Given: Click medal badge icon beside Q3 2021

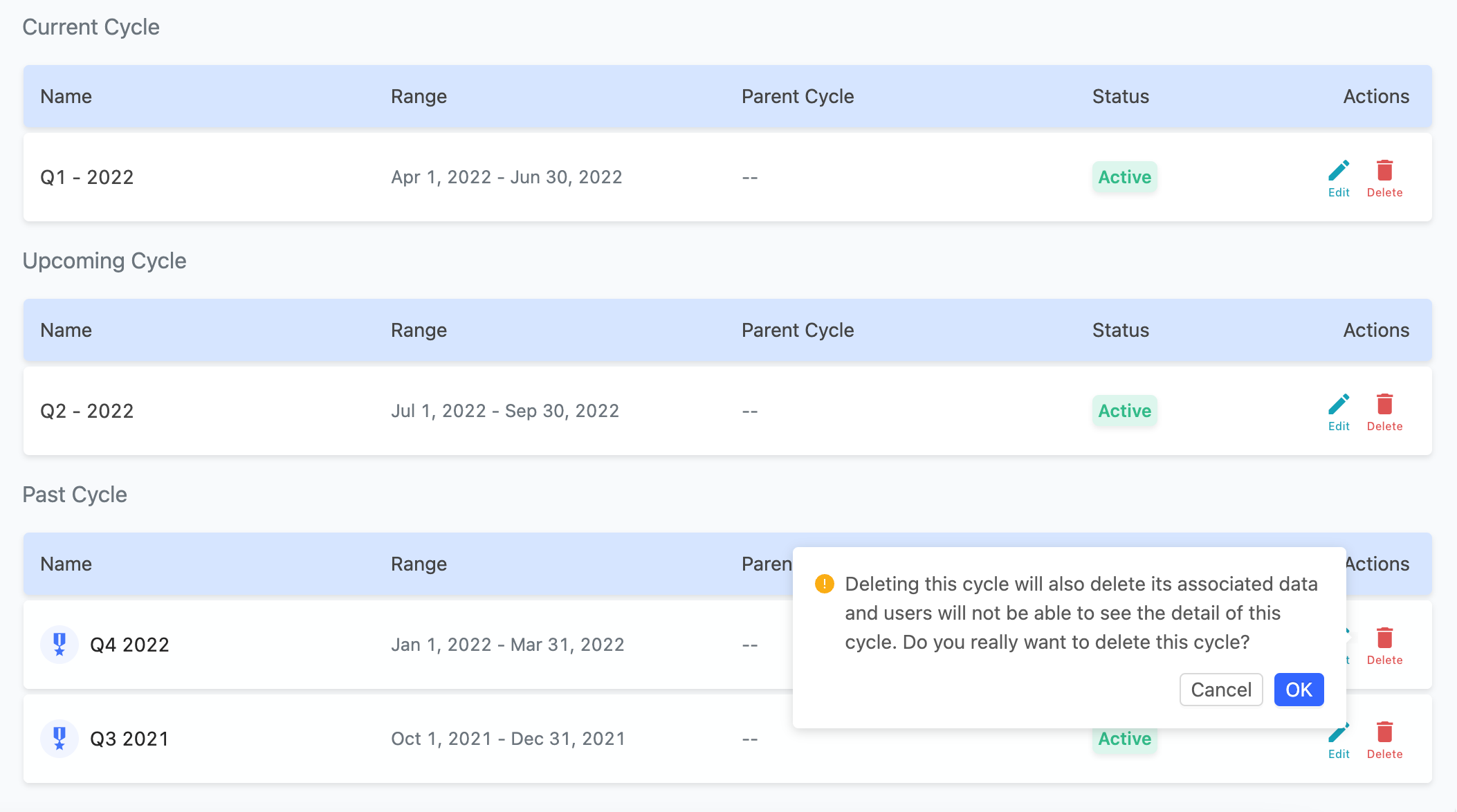Looking at the screenshot, I should click(x=59, y=739).
